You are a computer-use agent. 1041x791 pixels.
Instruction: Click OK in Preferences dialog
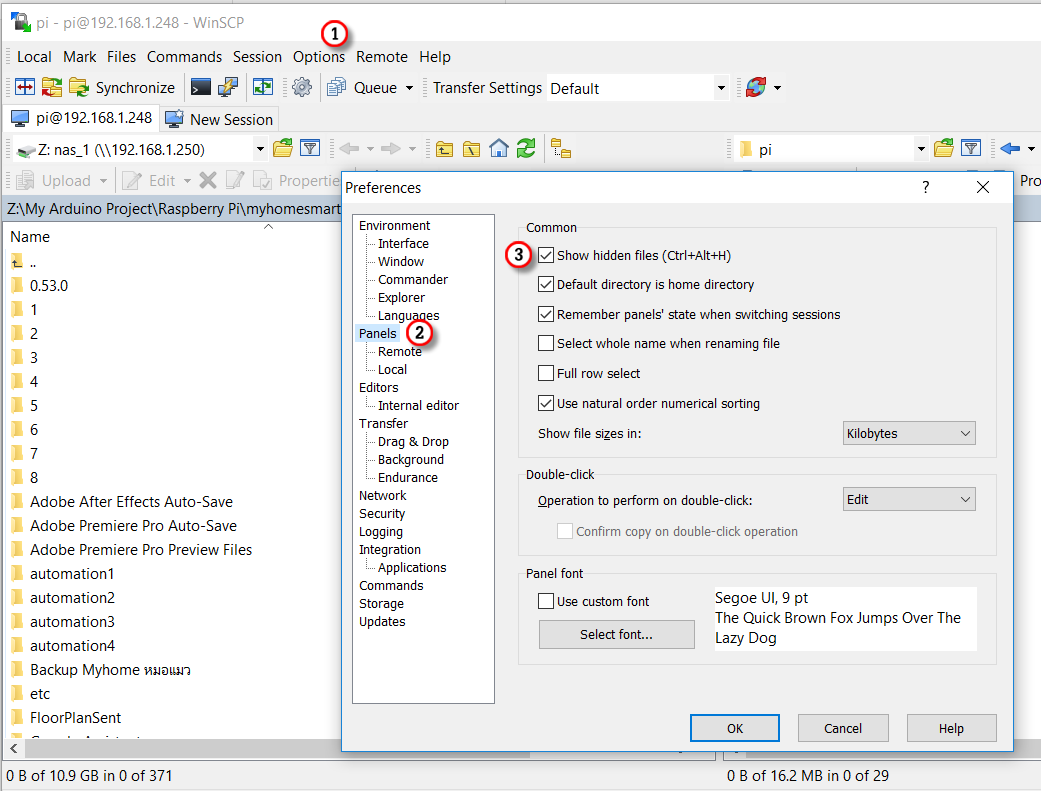735,729
